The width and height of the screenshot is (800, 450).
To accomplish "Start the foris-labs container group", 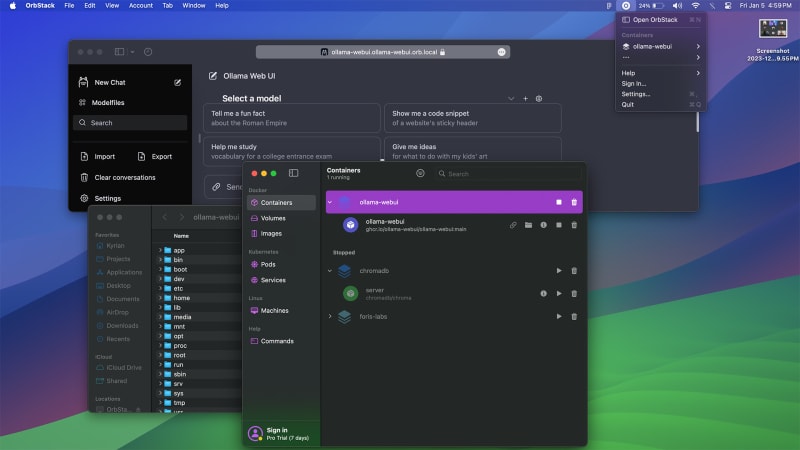I will pos(559,316).
